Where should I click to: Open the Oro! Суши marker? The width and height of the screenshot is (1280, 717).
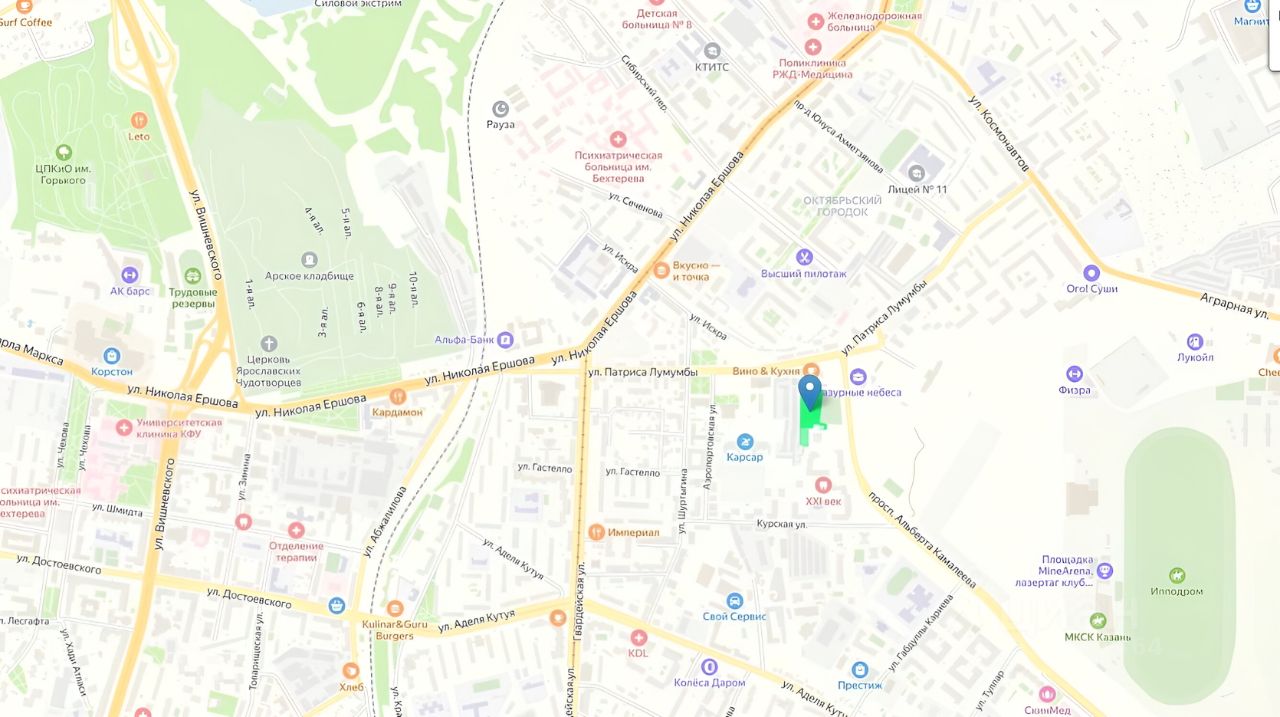[1091, 272]
